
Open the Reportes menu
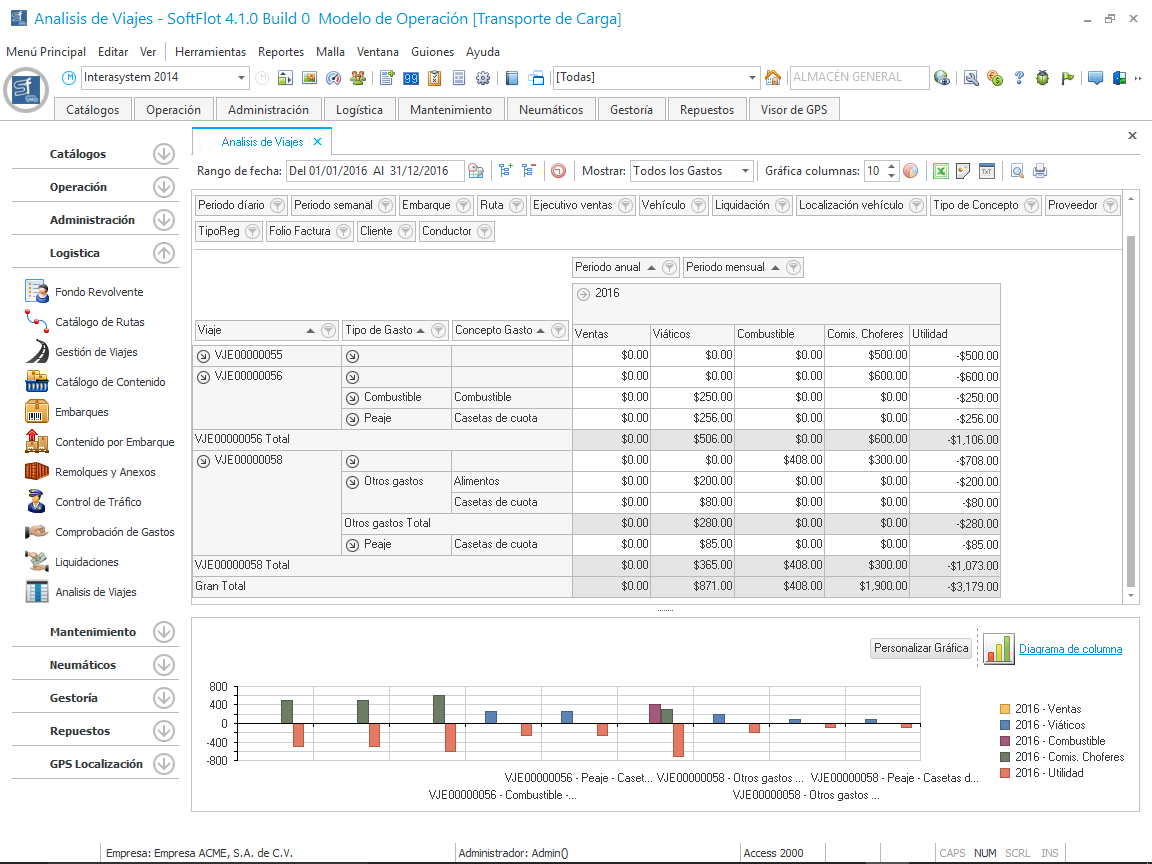281,52
